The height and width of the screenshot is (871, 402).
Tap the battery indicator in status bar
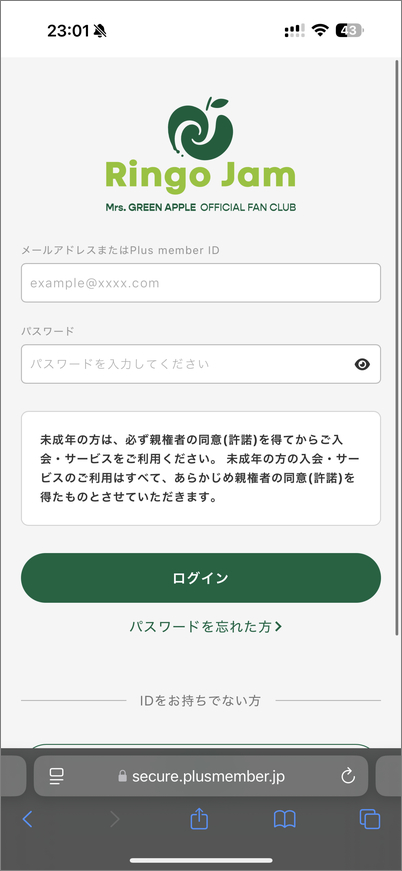(349, 31)
